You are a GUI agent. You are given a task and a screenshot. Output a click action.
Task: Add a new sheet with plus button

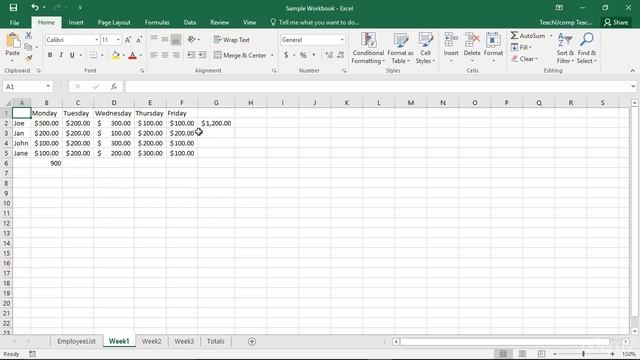(x=252, y=341)
